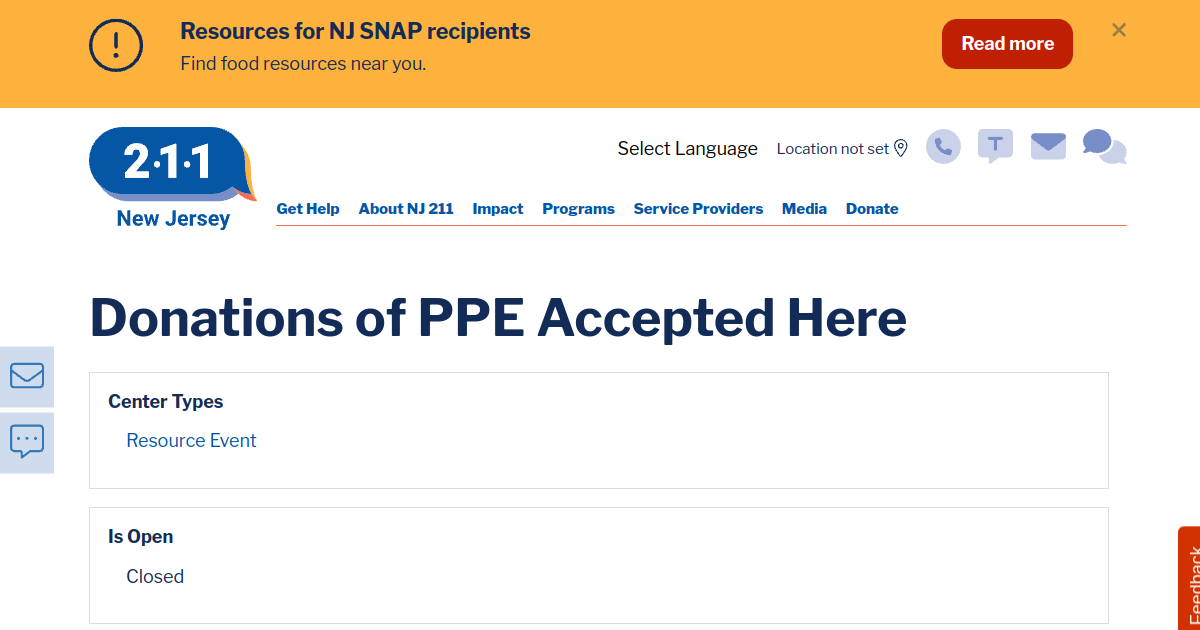Click the text message icon in header

pyautogui.click(x=995, y=146)
